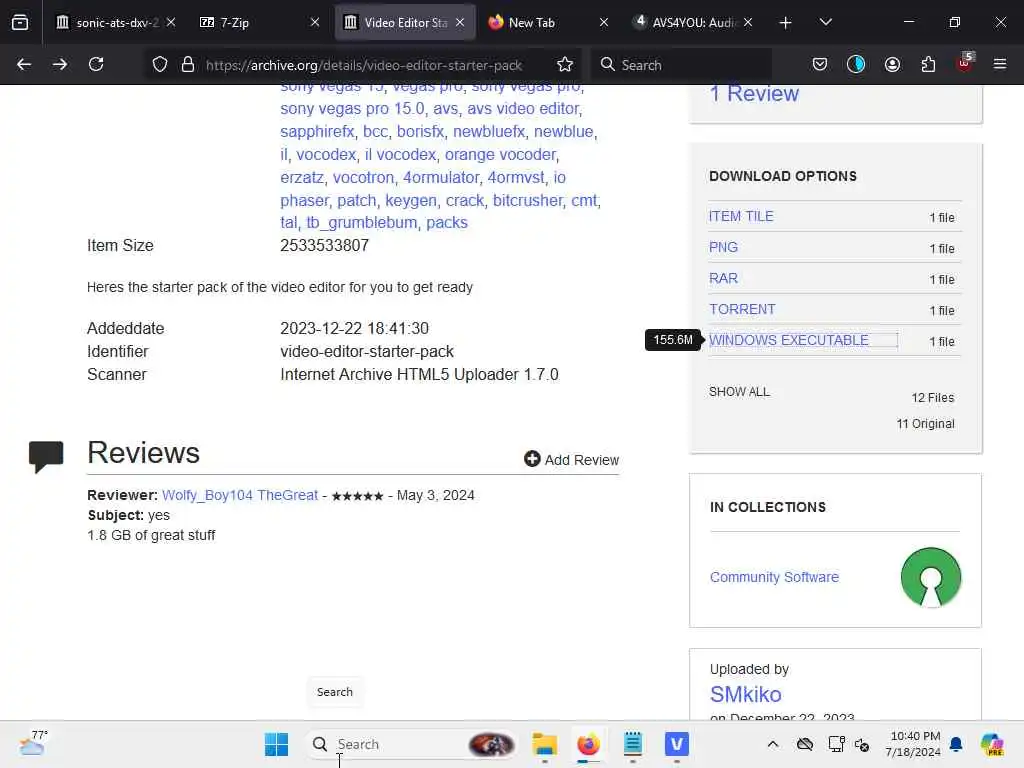The width and height of the screenshot is (1024, 768).
Task: Click the sapphirefx topic tag
Action: tap(317, 132)
